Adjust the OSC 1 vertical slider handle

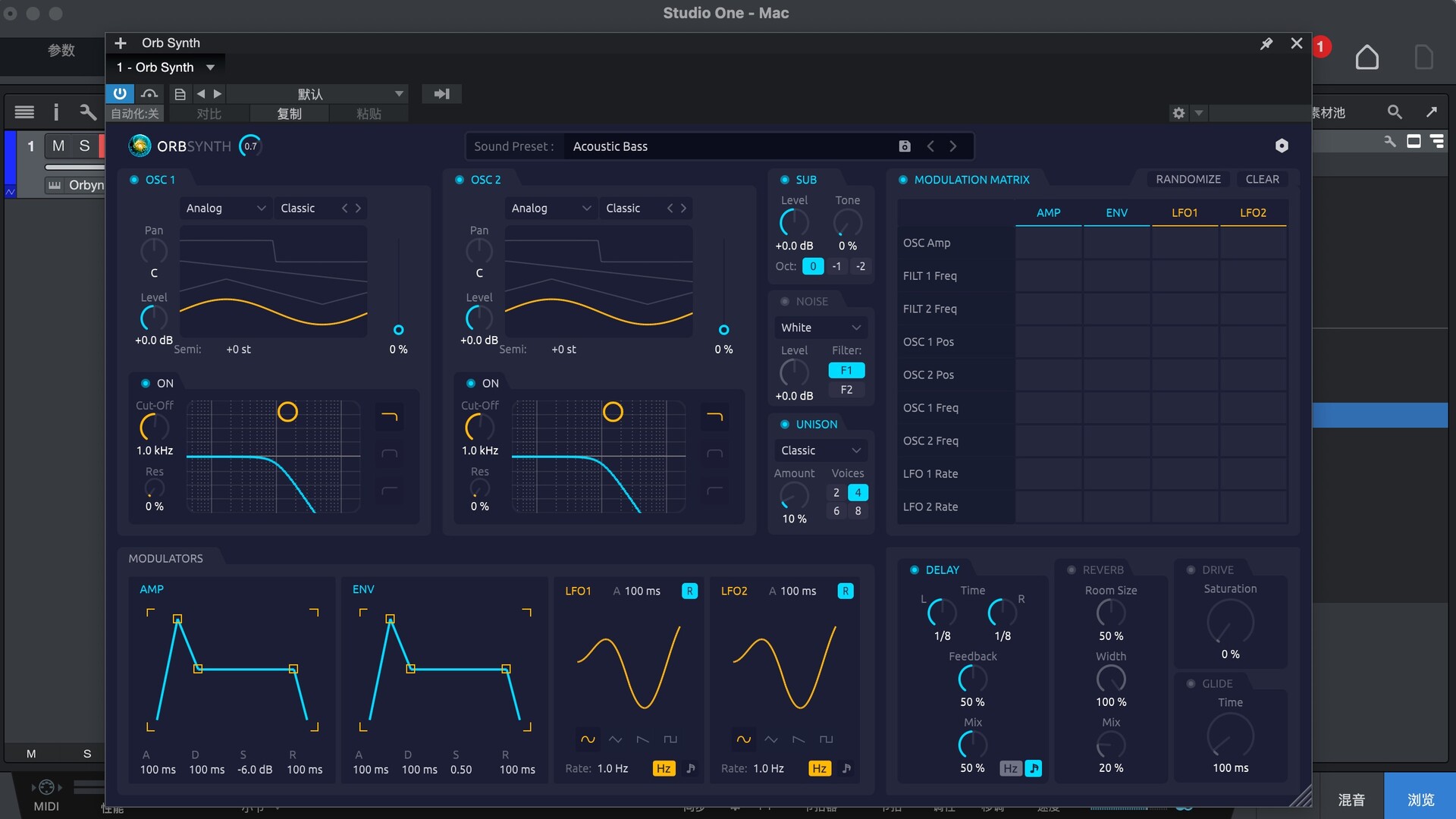click(398, 330)
